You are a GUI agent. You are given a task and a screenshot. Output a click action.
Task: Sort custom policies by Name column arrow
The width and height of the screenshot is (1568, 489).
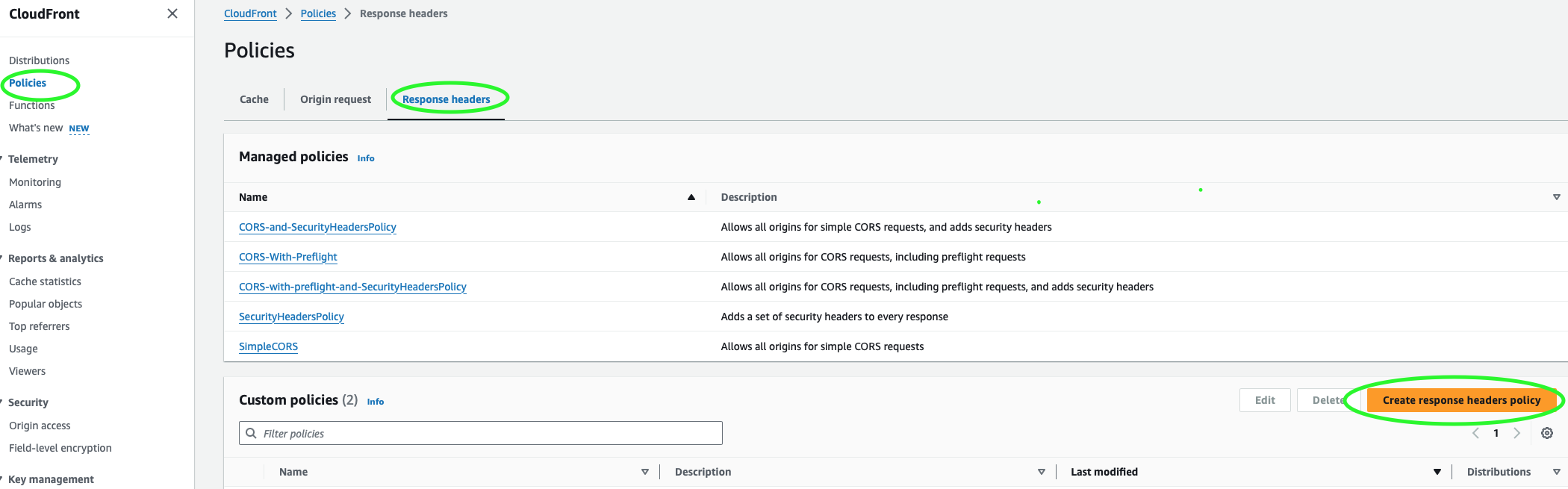pyautogui.click(x=645, y=472)
